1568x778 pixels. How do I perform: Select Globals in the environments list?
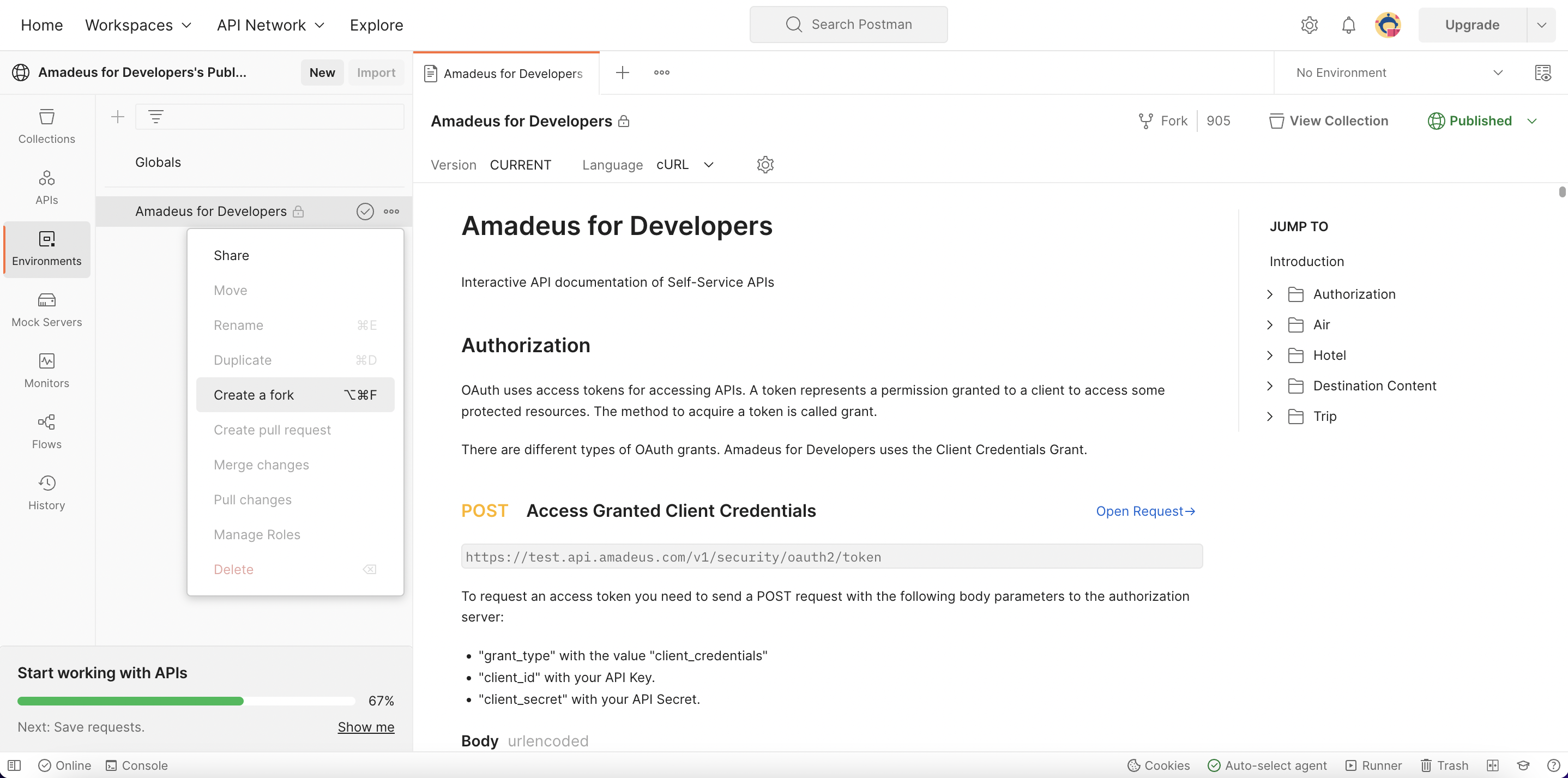[x=158, y=162]
